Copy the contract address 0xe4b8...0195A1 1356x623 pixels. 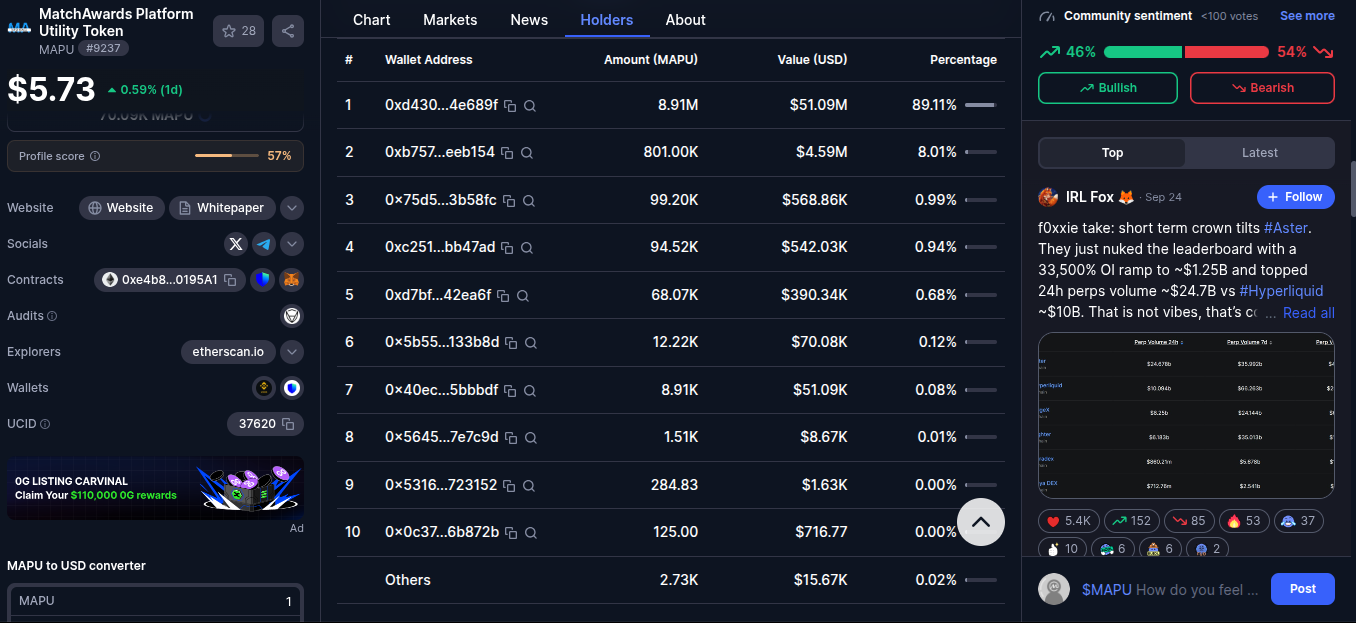coord(230,280)
